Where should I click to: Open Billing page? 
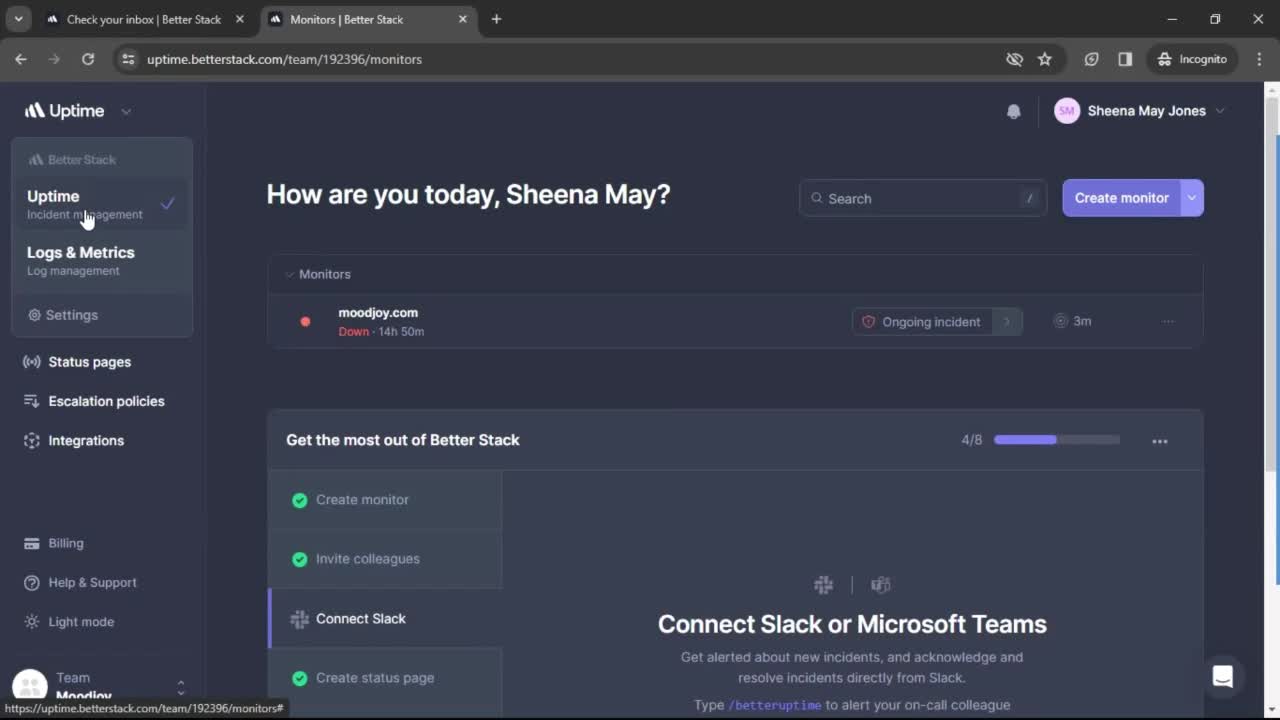(x=66, y=543)
